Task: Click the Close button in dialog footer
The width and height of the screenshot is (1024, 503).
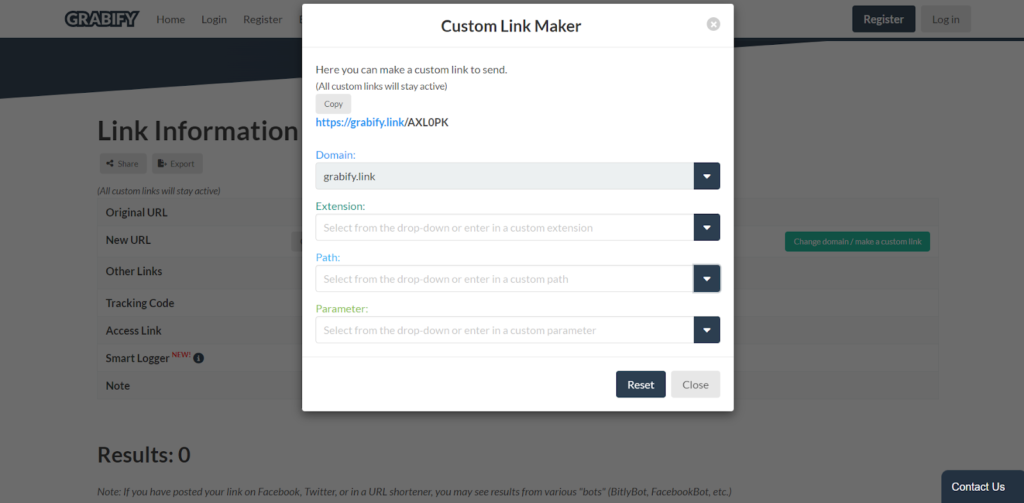Action: pos(696,384)
